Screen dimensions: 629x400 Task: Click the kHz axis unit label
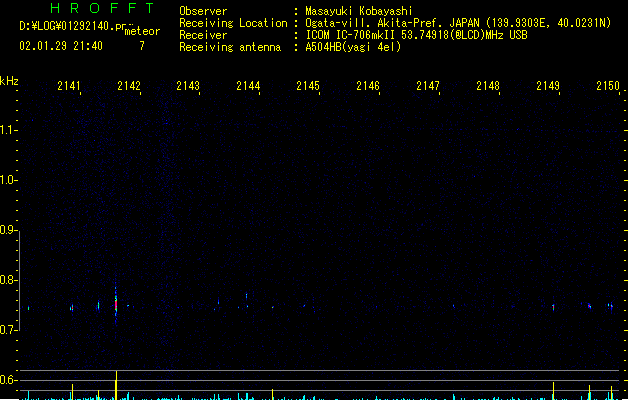[9, 81]
